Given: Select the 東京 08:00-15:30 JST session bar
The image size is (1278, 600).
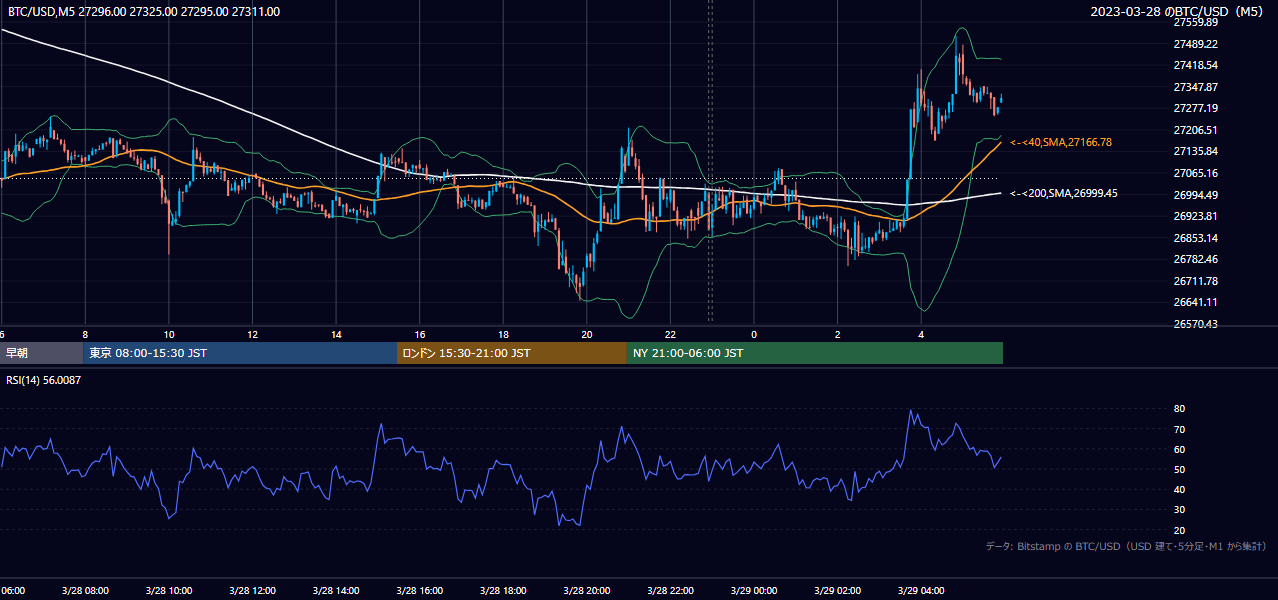Looking at the screenshot, I should (240, 353).
